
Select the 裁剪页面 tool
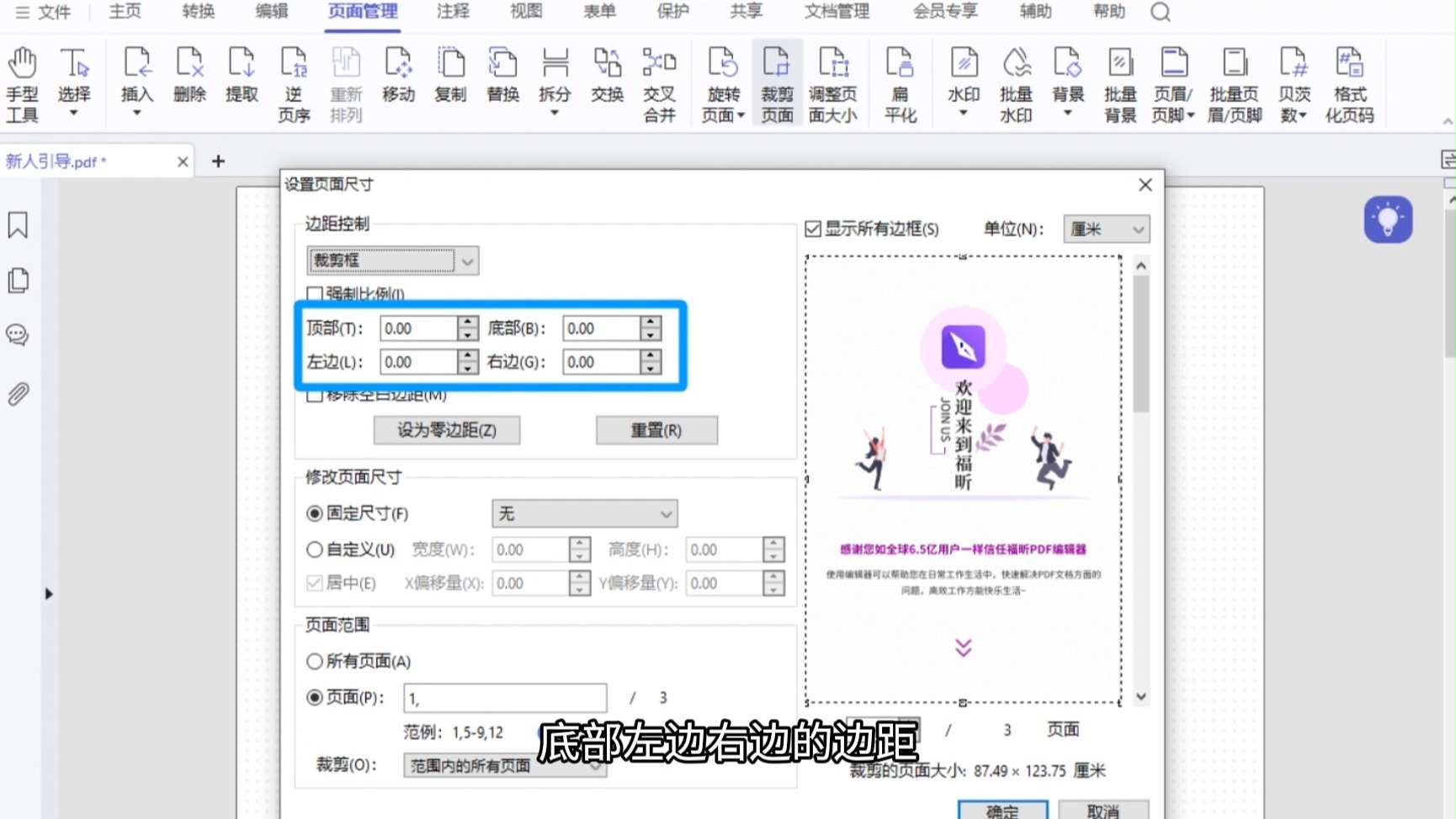(776, 82)
